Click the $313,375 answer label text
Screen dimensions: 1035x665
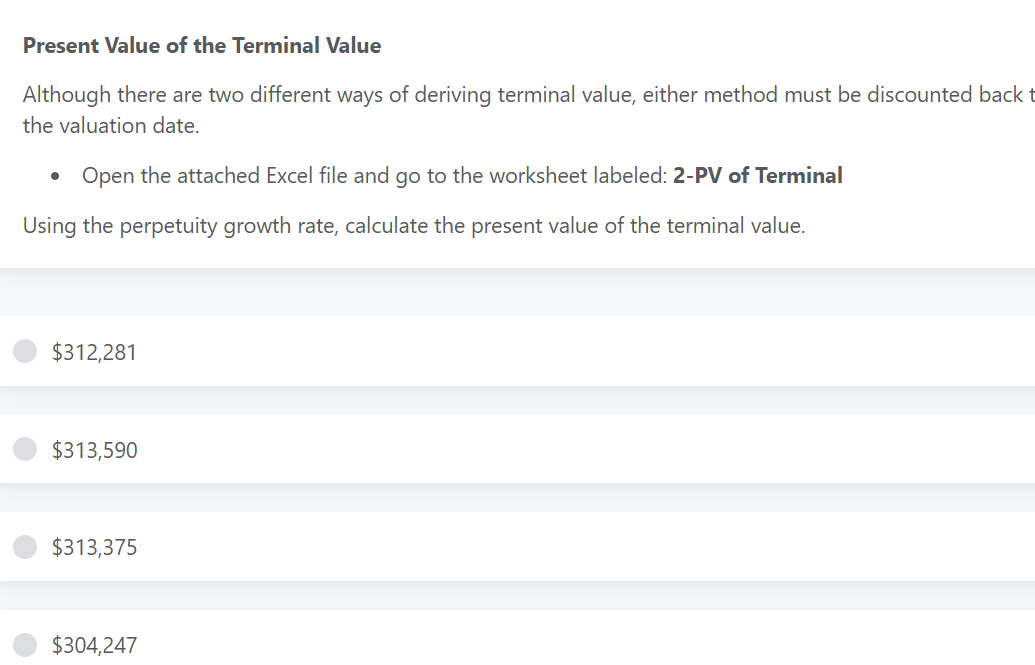94,547
